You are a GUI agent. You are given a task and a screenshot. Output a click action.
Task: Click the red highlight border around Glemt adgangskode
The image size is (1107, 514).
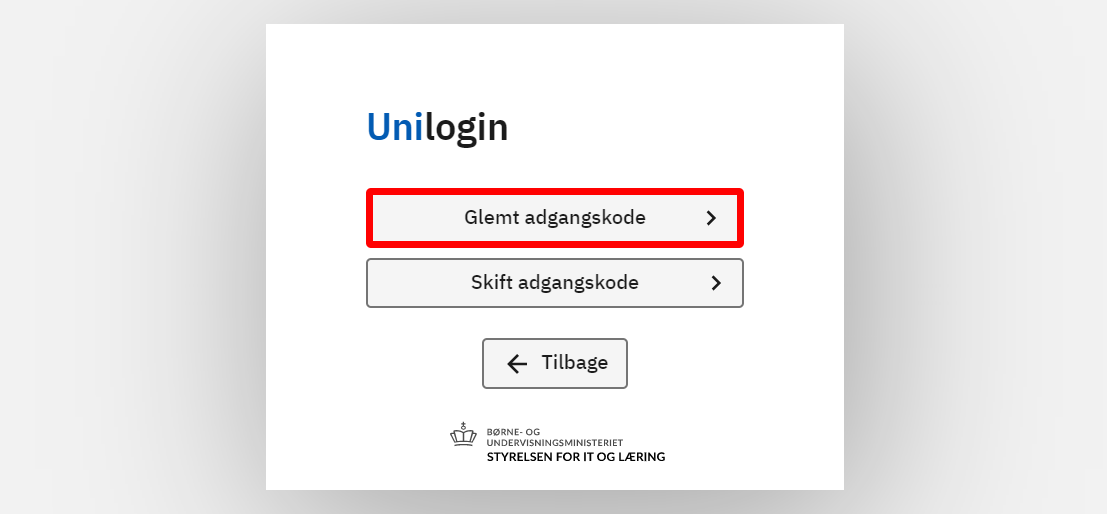[555, 191]
